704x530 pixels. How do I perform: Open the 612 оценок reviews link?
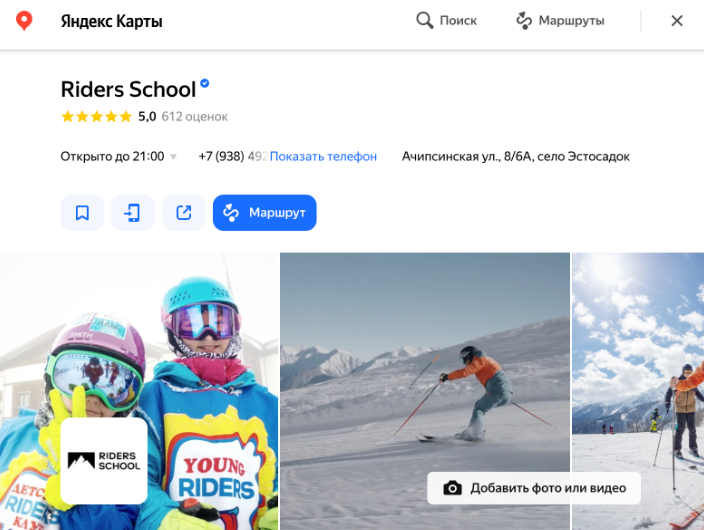click(194, 117)
